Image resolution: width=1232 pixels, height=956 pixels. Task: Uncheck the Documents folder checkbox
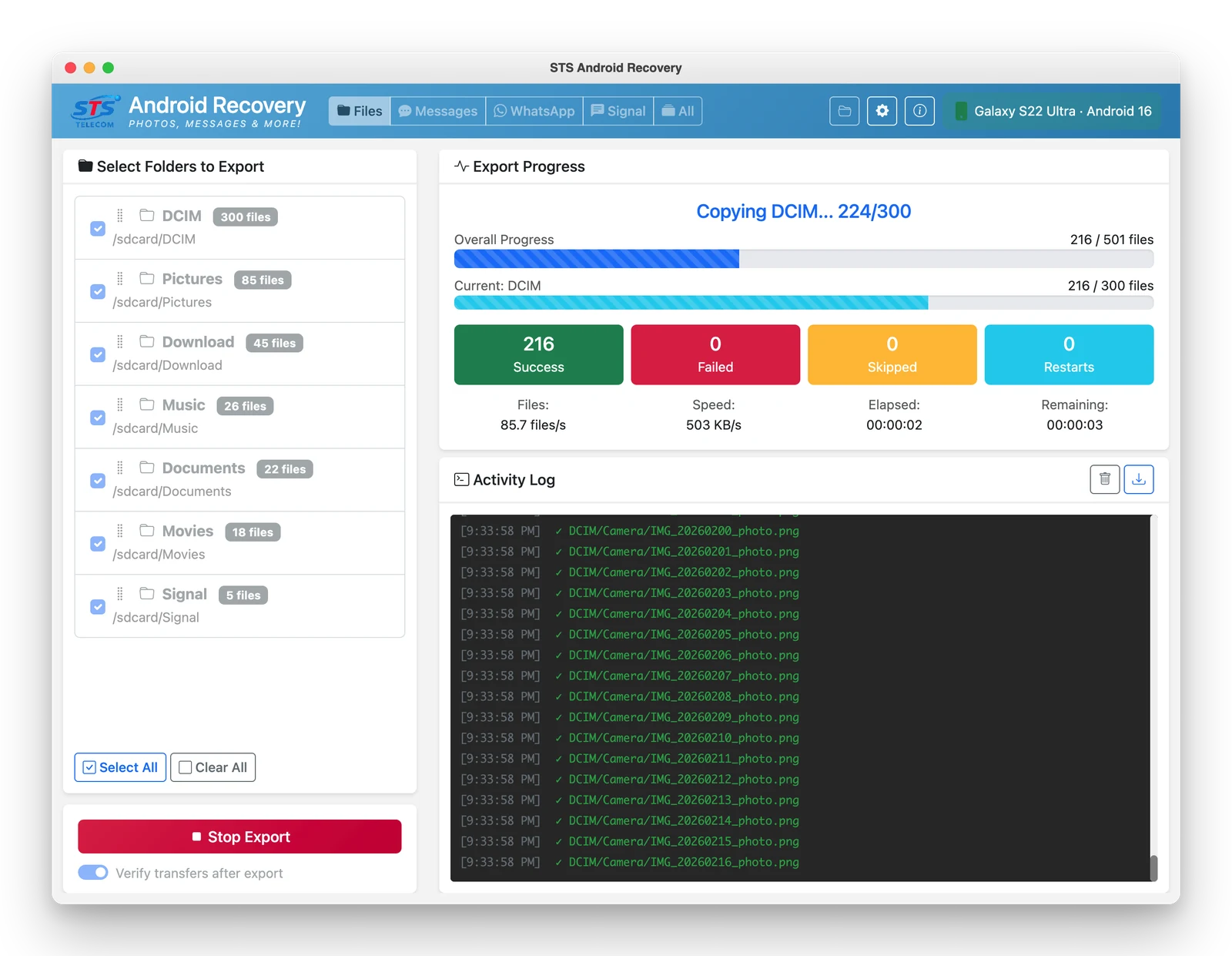[x=98, y=481]
